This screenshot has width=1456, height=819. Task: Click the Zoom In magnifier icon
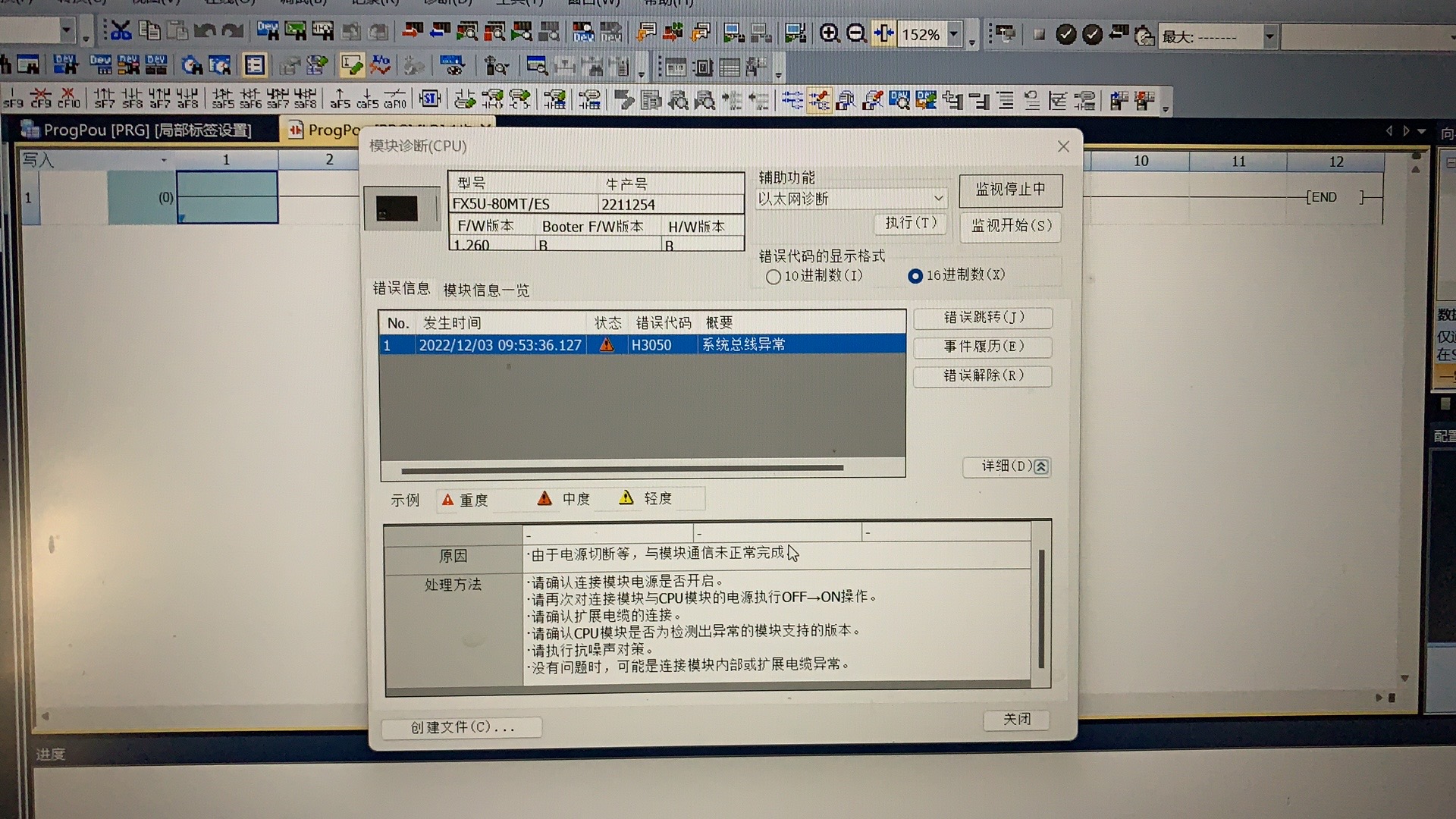click(829, 34)
